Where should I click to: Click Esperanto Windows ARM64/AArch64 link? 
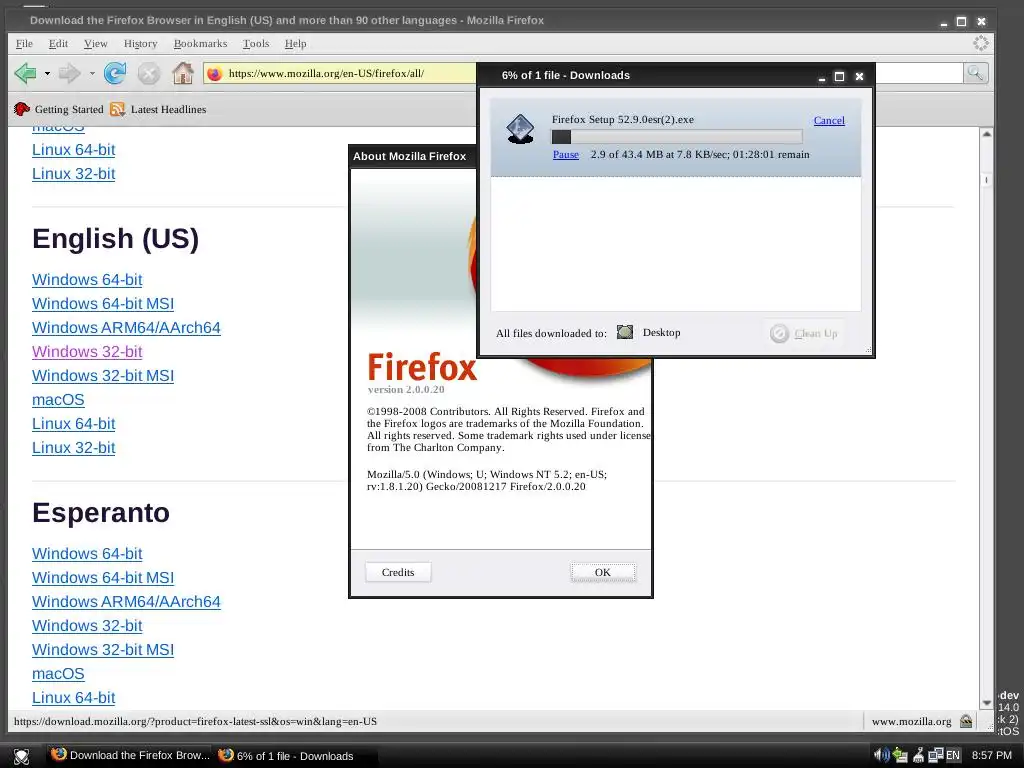[x=126, y=601]
